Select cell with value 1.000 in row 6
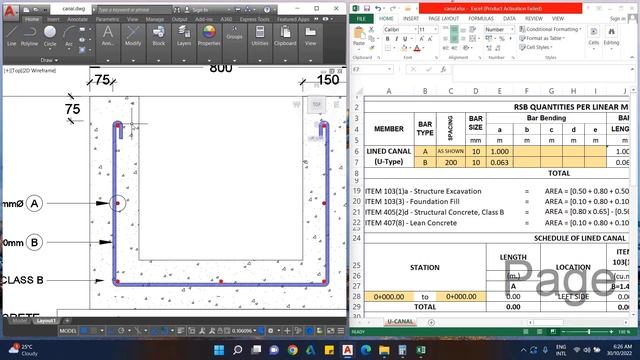 (500, 151)
